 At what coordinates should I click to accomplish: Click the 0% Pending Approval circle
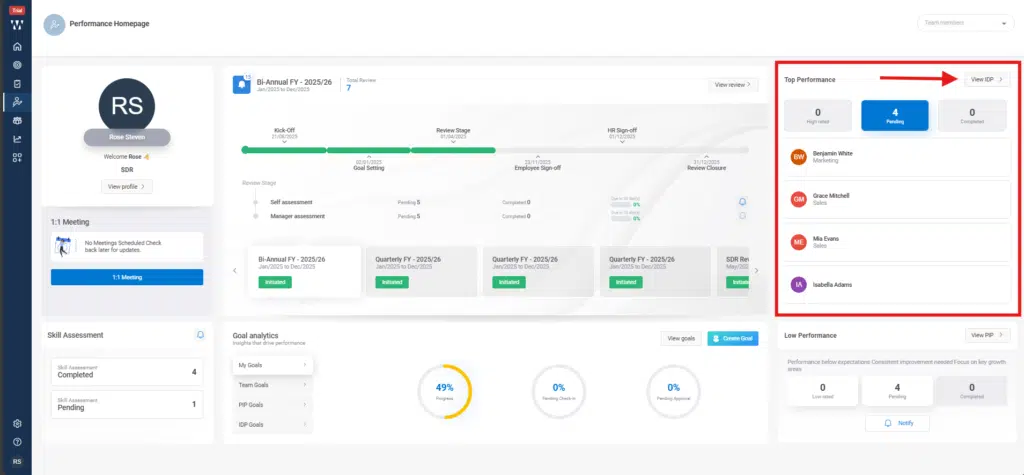click(673, 391)
